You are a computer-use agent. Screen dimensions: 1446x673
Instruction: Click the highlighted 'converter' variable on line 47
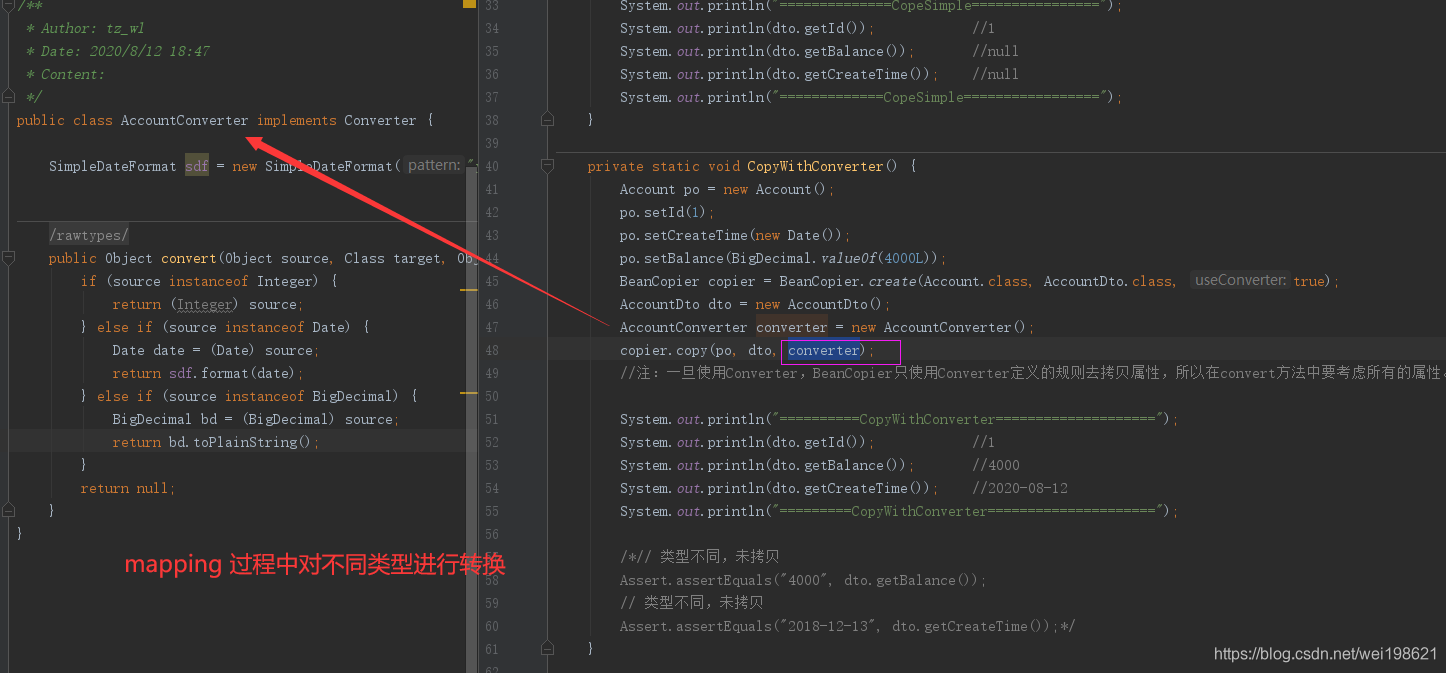(x=791, y=327)
